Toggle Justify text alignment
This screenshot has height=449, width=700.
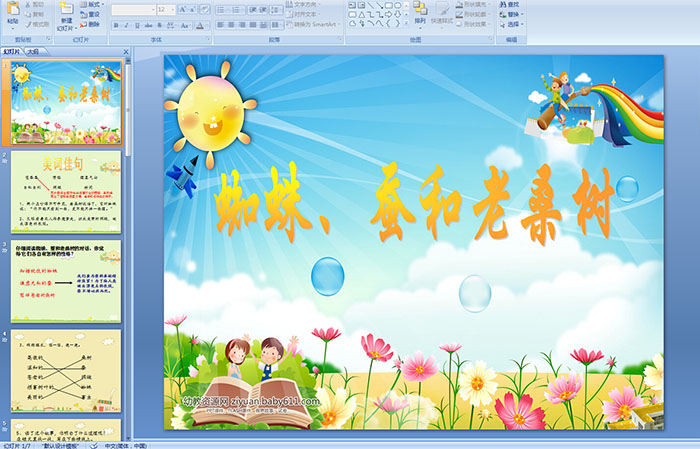pyautogui.click(x=253, y=25)
